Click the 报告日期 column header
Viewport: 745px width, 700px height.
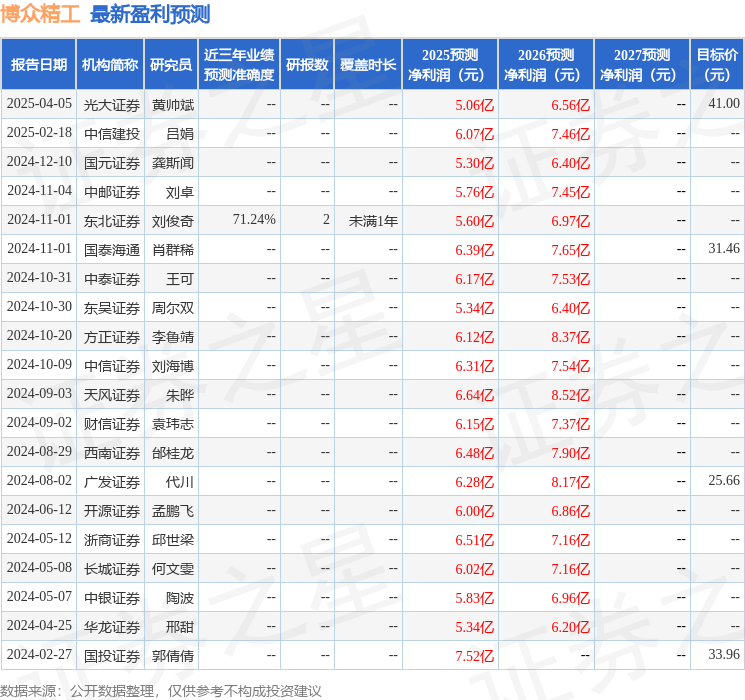coord(38,65)
